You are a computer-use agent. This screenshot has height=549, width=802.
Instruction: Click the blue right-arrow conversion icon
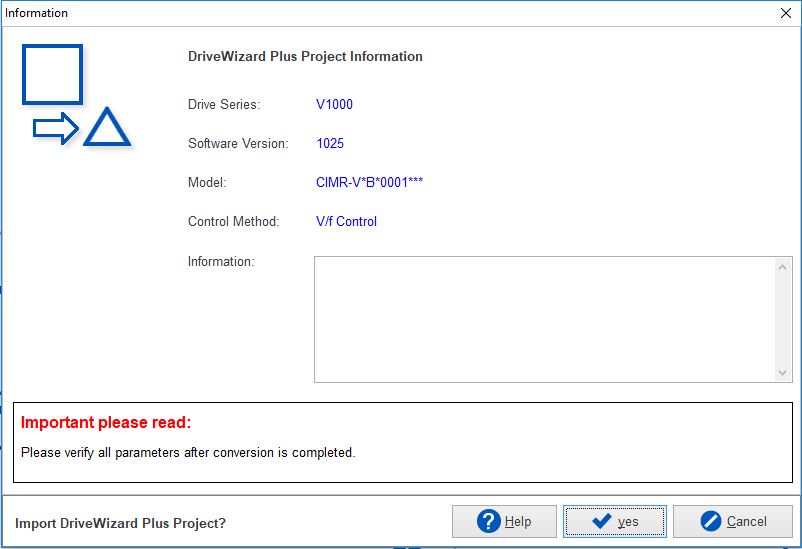click(56, 128)
